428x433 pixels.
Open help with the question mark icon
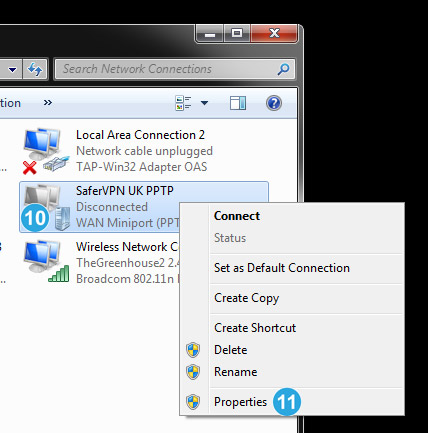(274, 103)
